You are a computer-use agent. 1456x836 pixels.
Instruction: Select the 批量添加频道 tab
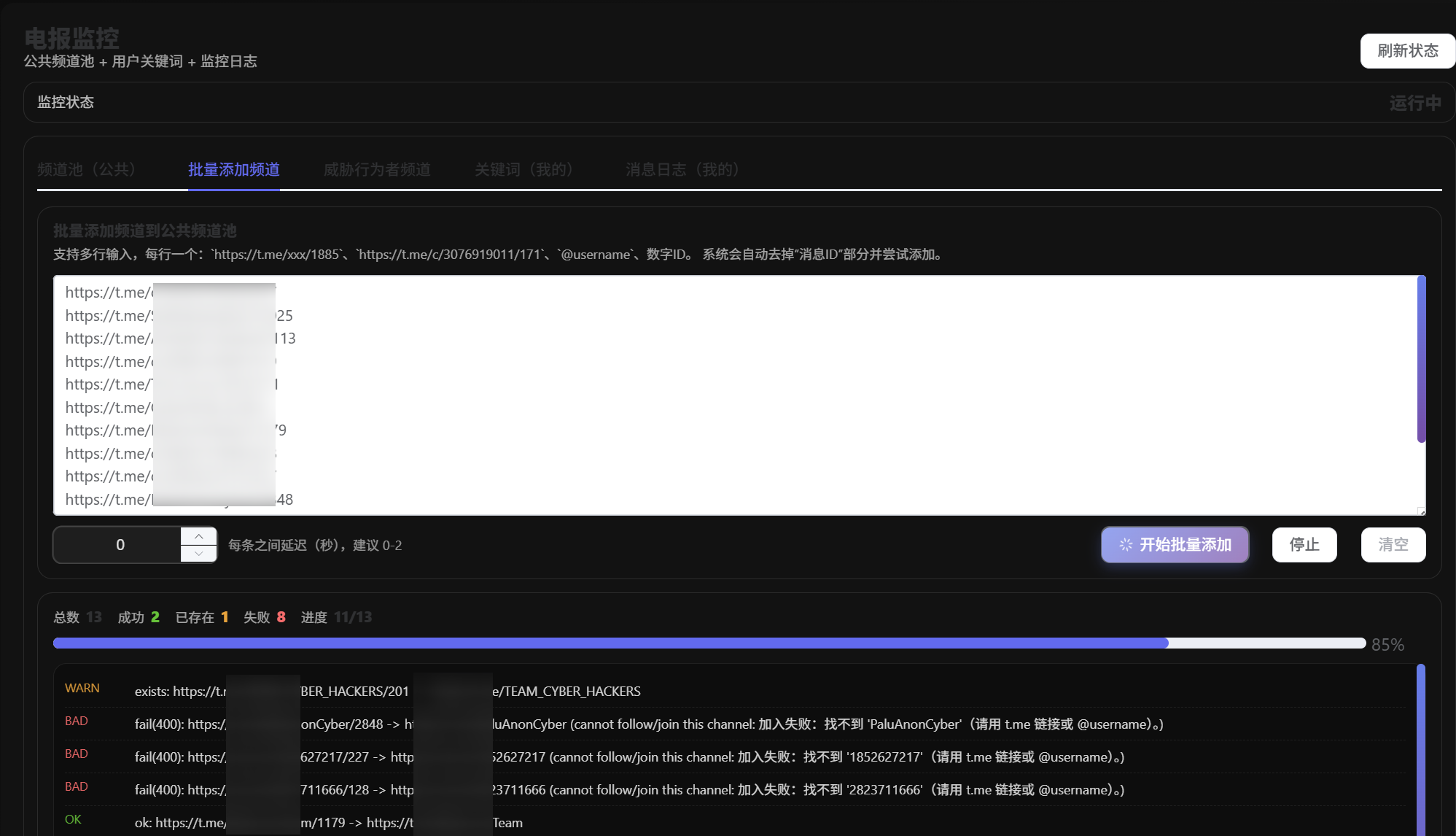coord(233,169)
